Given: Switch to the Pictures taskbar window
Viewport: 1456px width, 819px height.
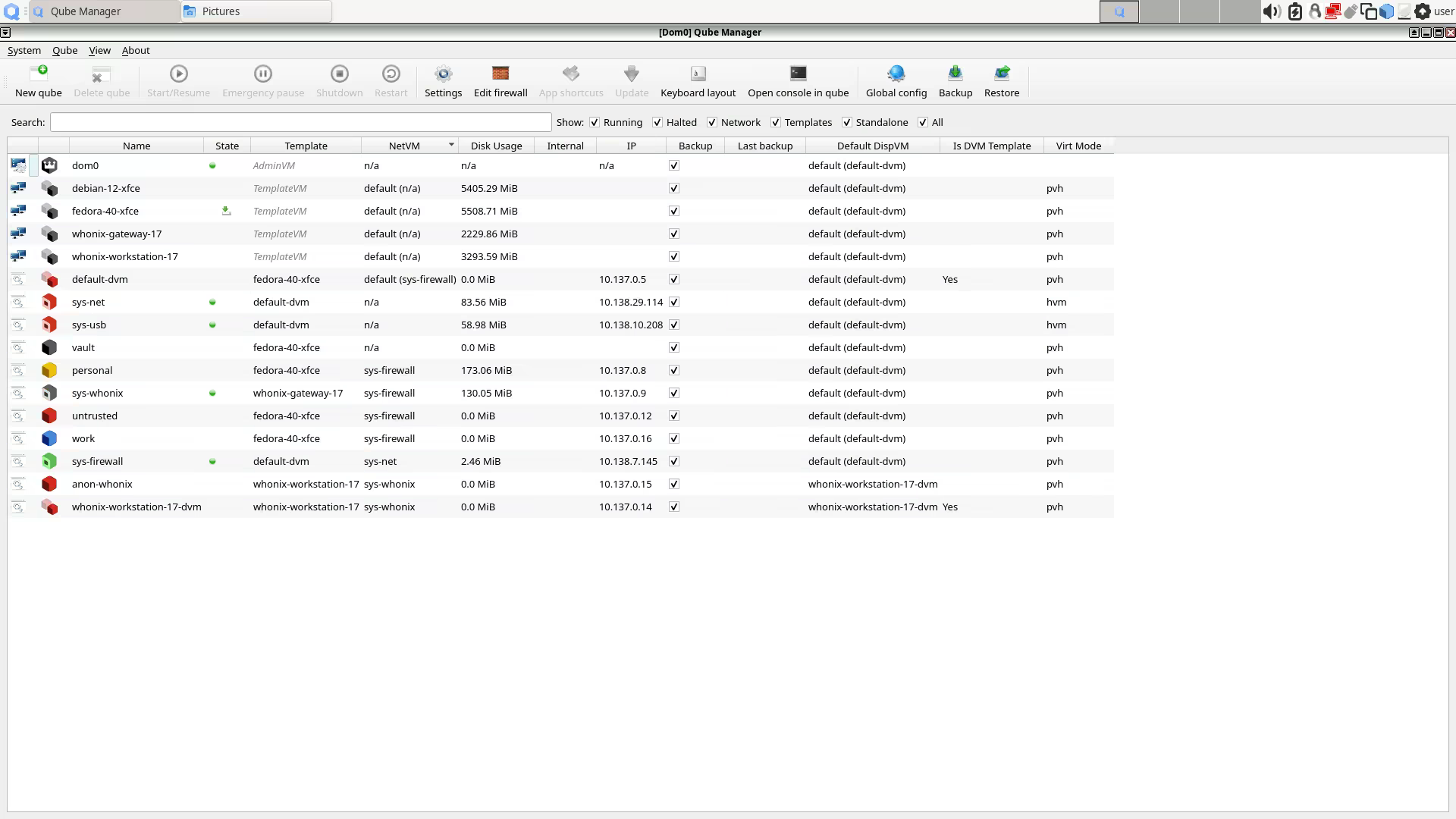Looking at the screenshot, I should (256, 11).
